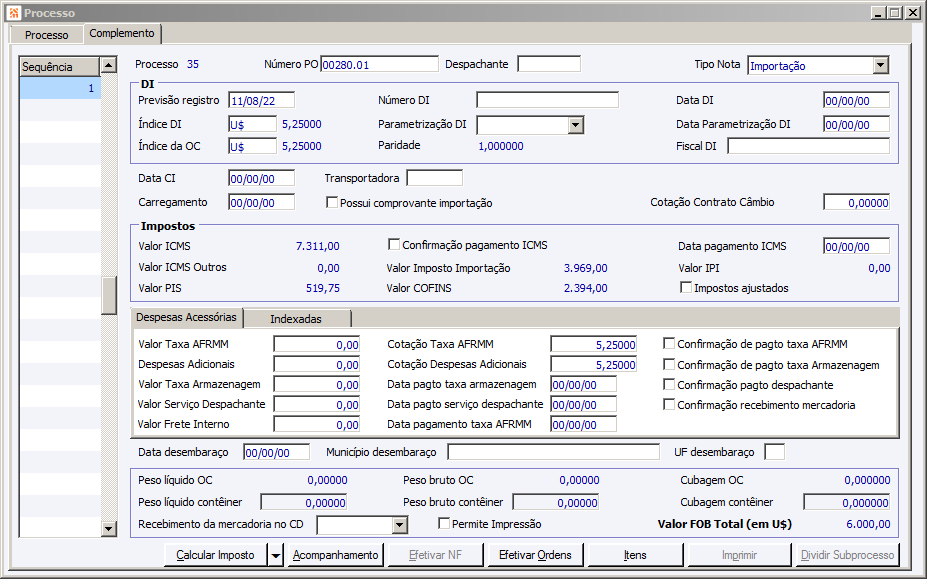Enable Possui comprovante importação checkbox
Screen dimensions: 927x579
click(x=333, y=203)
